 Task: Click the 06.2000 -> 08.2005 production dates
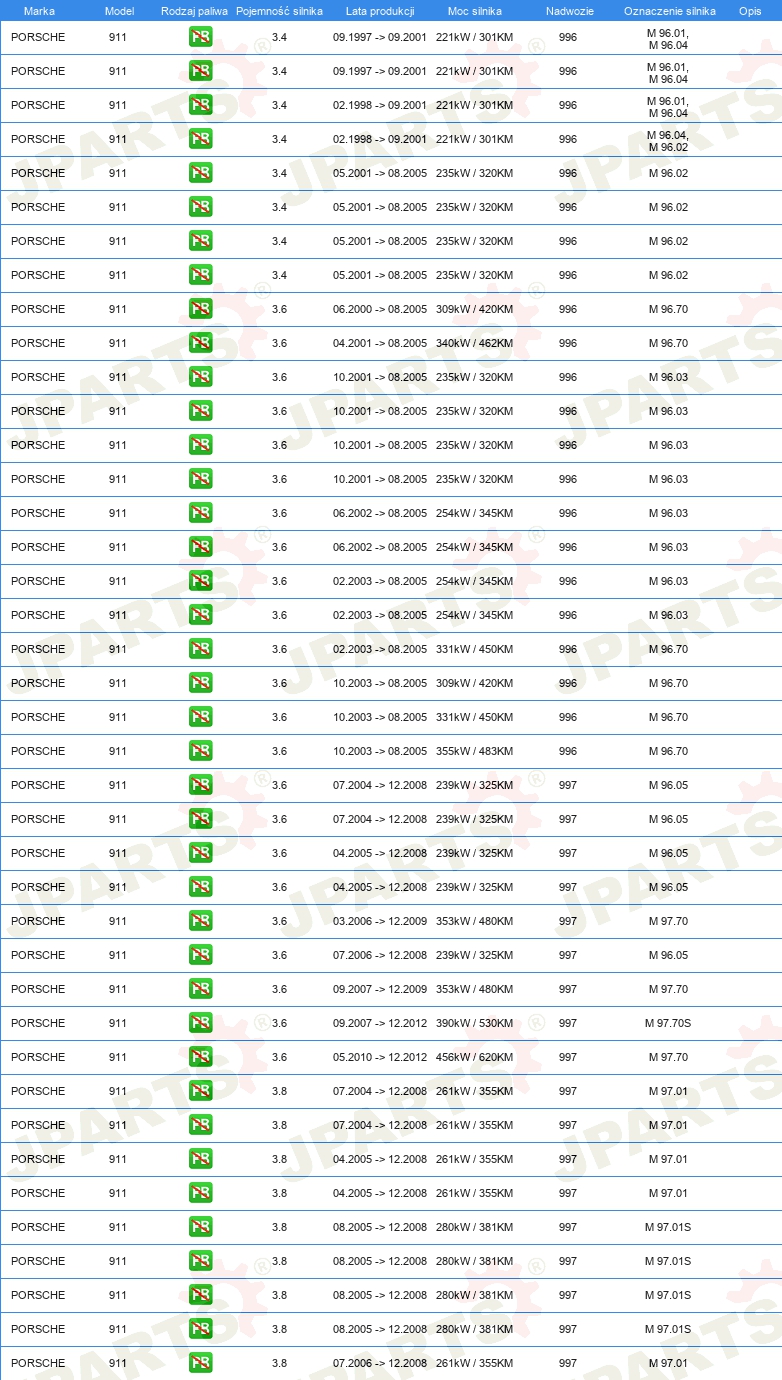[380, 309]
